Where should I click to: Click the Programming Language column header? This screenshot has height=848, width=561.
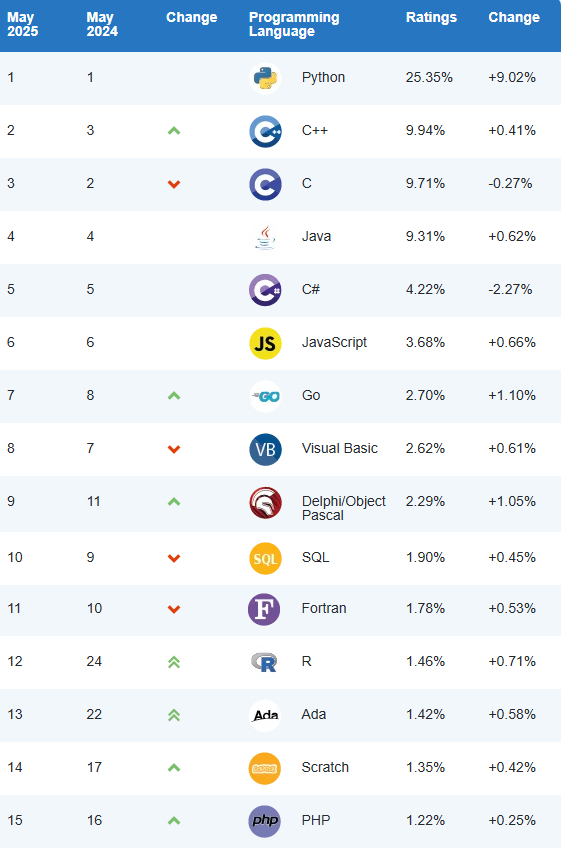click(294, 24)
